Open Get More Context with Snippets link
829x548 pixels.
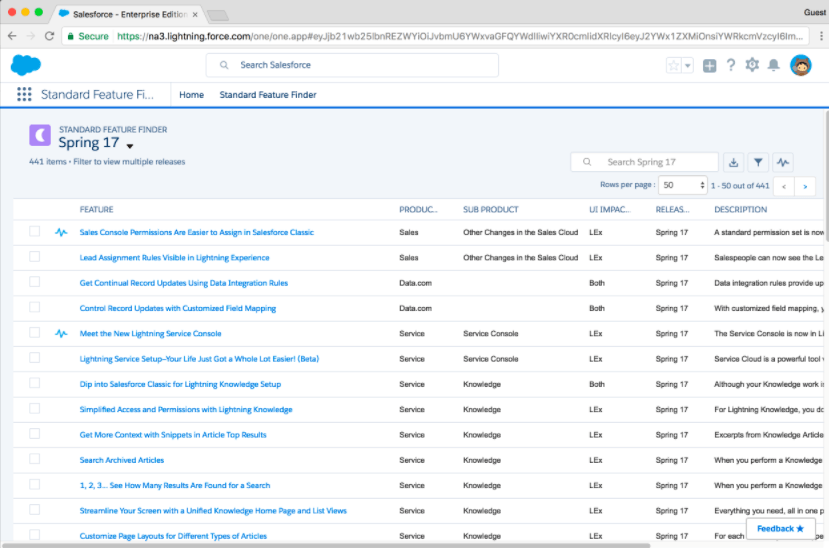click(173, 435)
